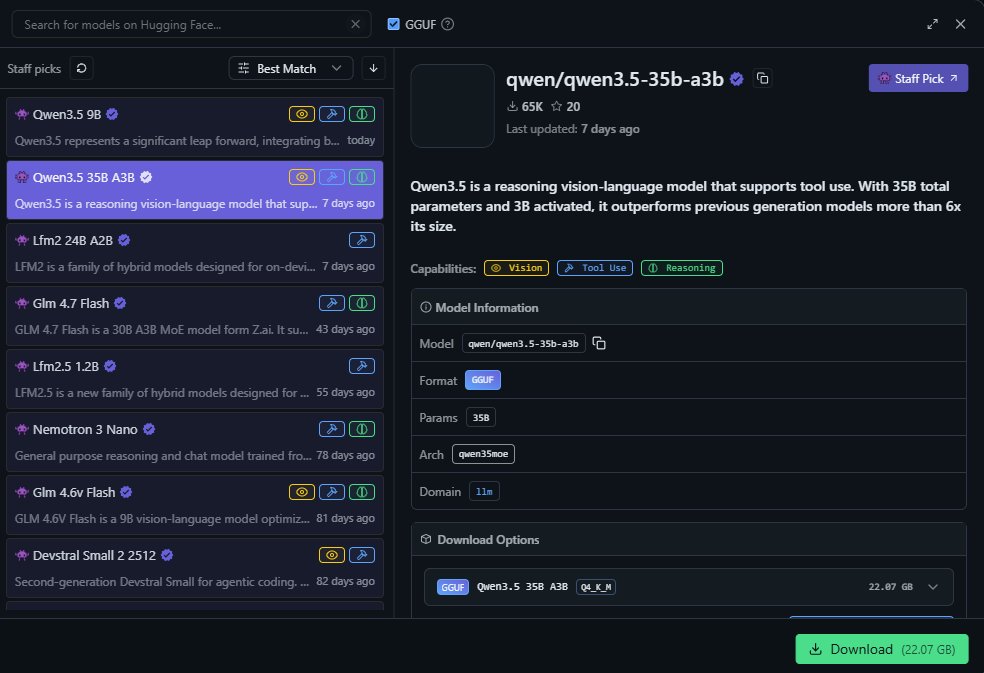Click the search models input field
Screen dimensions: 984x673
tap(191, 24)
